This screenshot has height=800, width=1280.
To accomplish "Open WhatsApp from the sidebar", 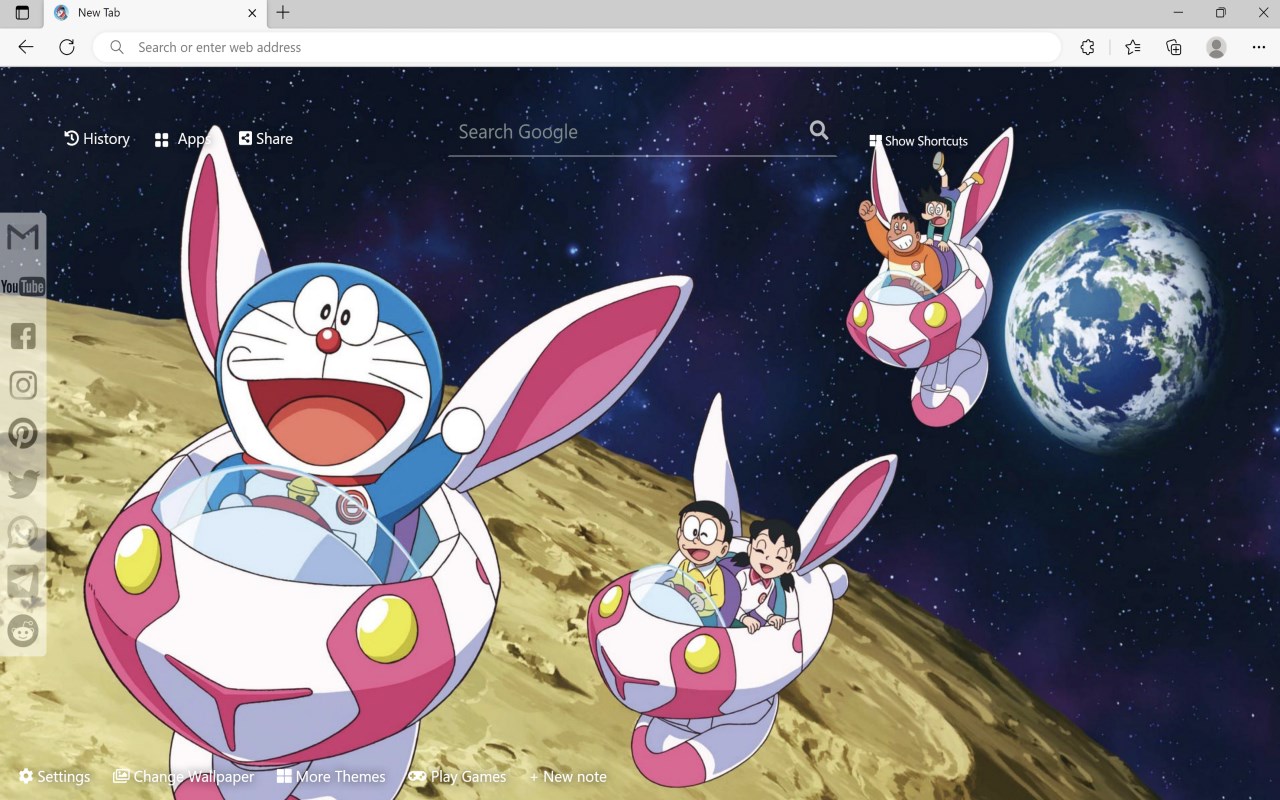I will [x=23, y=532].
